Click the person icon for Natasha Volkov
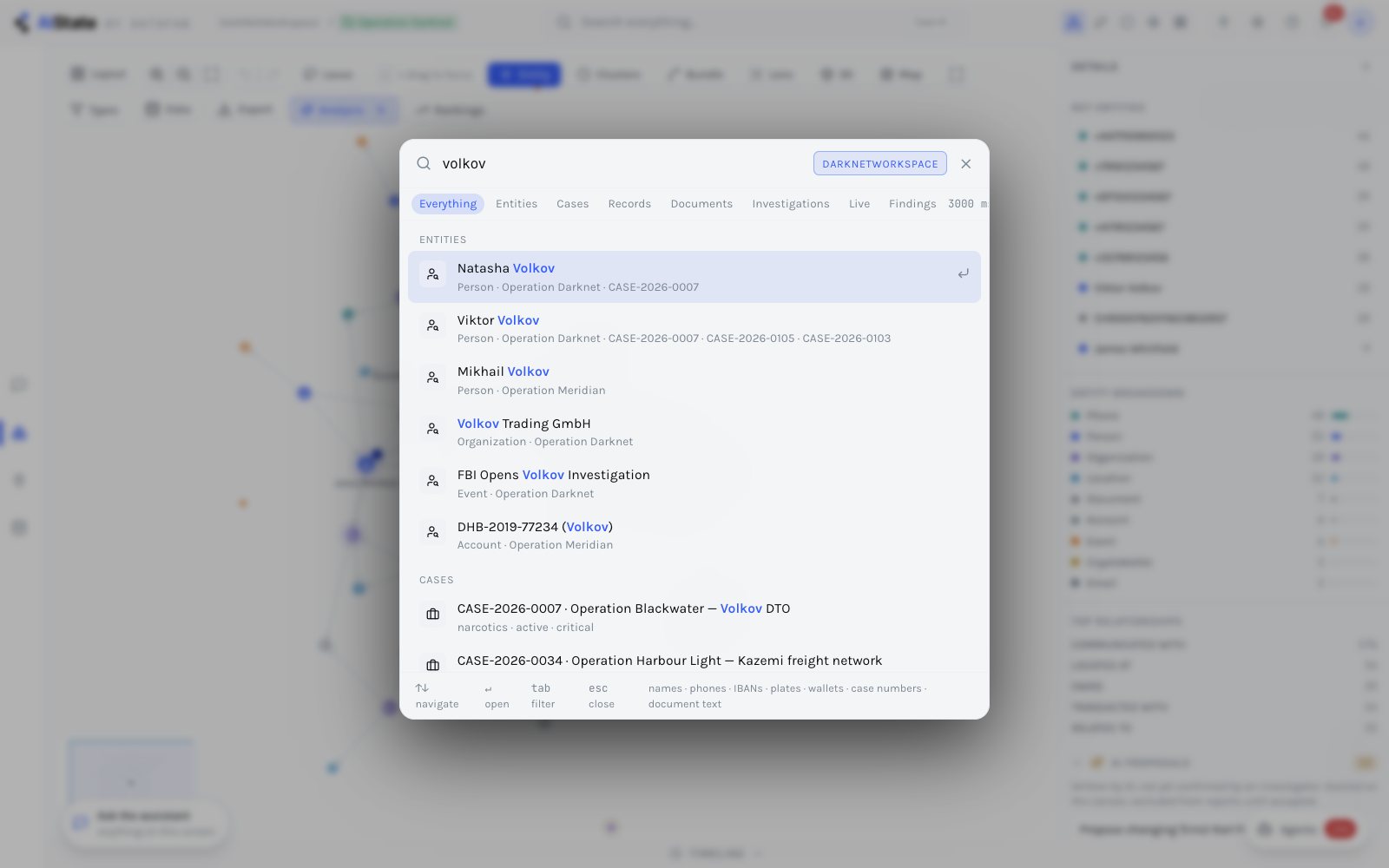Viewport: 1389px width, 868px height. (432, 274)
